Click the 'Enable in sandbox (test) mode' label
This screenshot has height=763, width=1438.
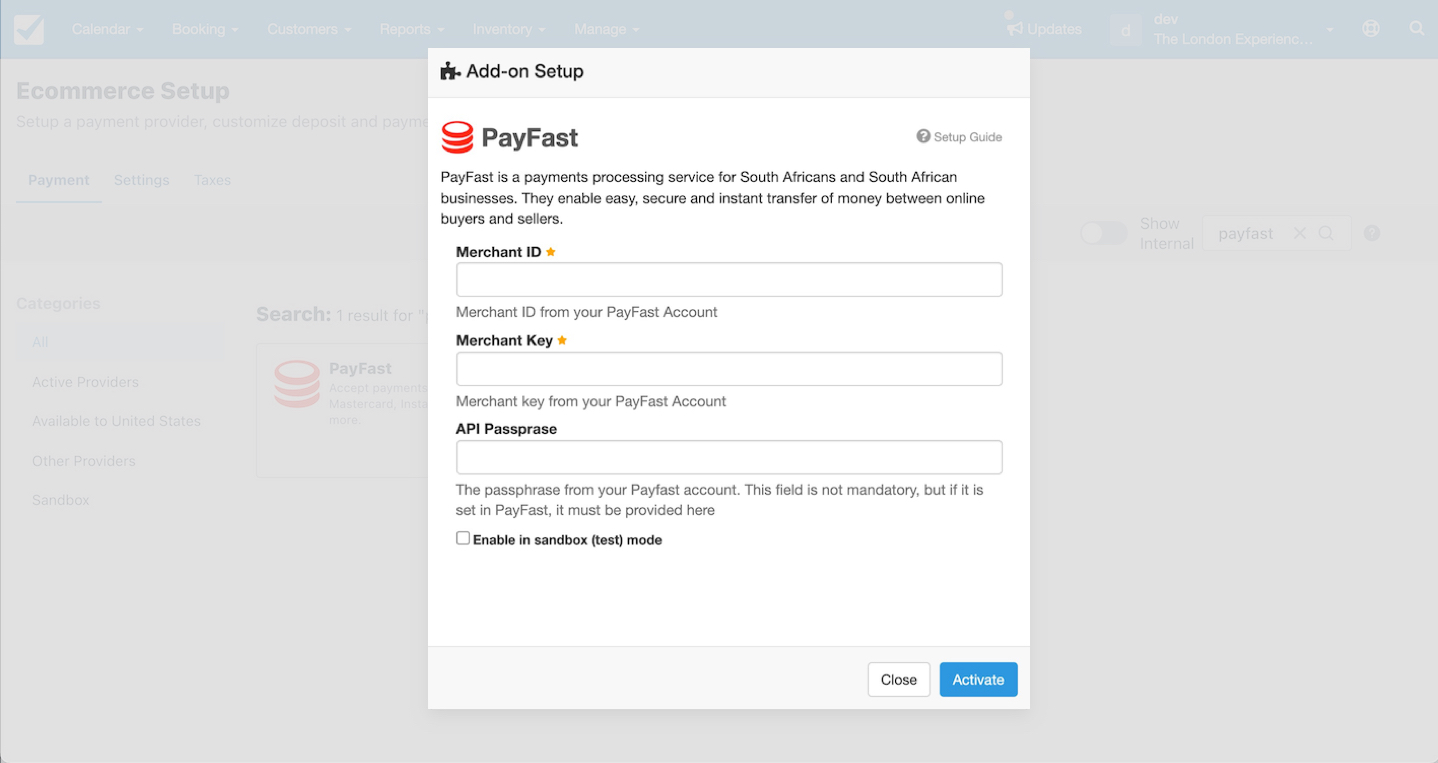567,540
